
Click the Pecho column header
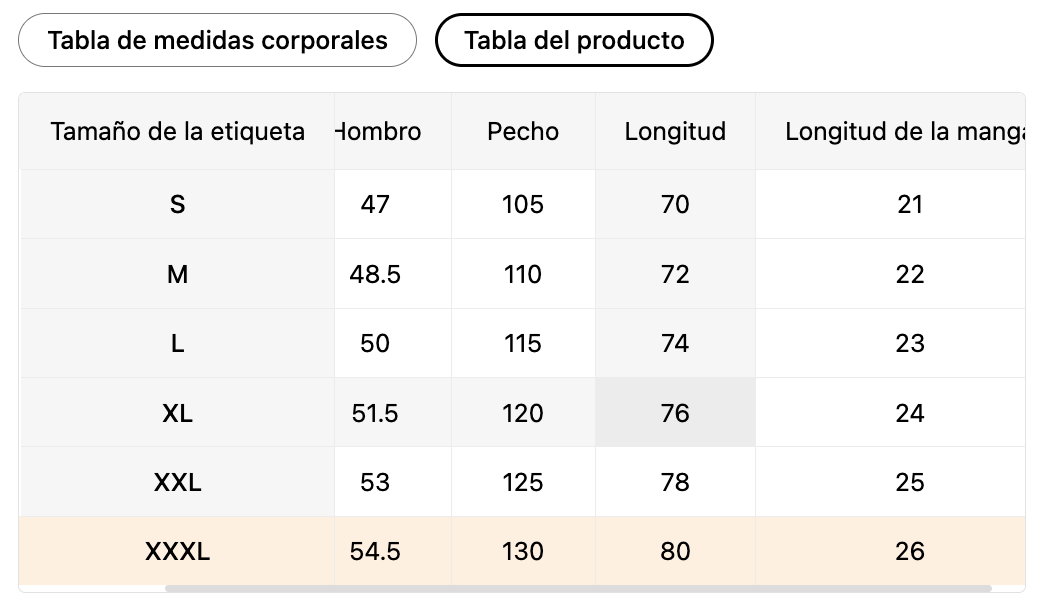click(x=523, y=131)
